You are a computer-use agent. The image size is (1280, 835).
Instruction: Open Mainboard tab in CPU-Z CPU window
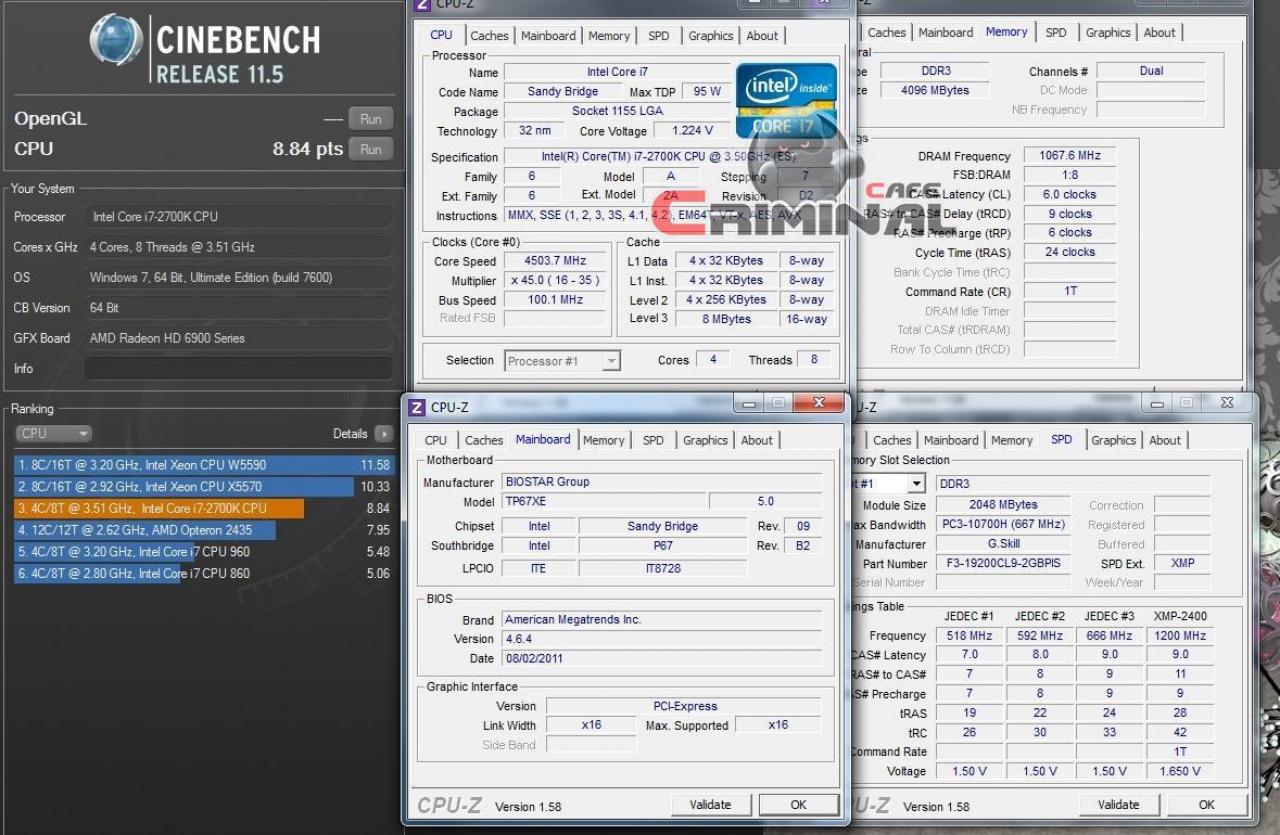point(548,36)
